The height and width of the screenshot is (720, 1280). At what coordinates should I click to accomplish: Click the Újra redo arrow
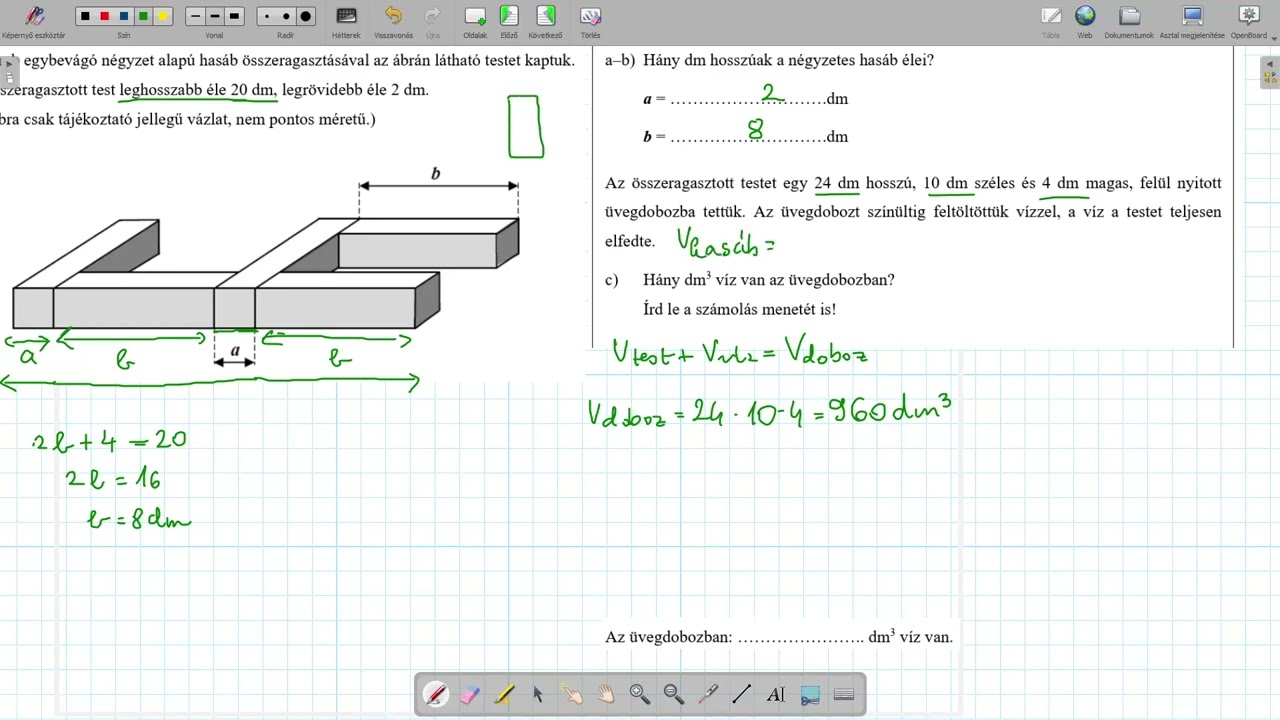(x=432, y=16)
